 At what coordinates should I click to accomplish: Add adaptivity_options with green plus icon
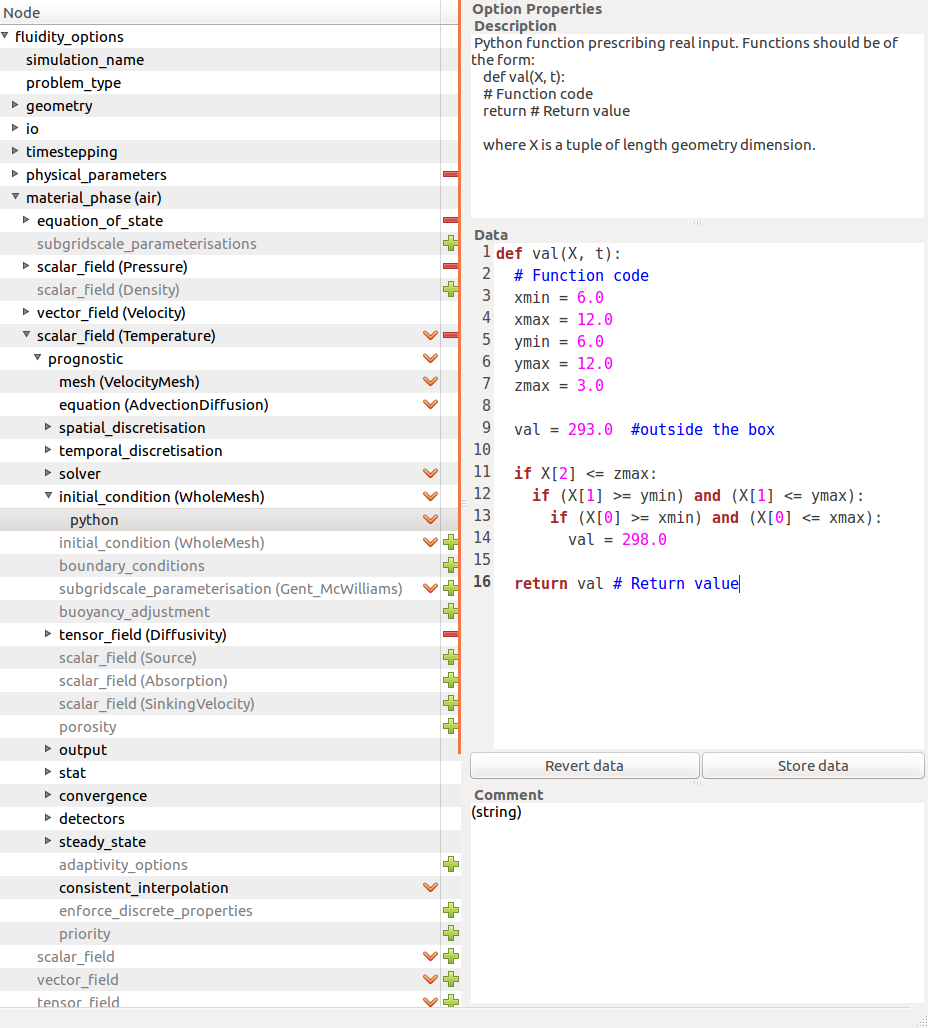(451, 864)
